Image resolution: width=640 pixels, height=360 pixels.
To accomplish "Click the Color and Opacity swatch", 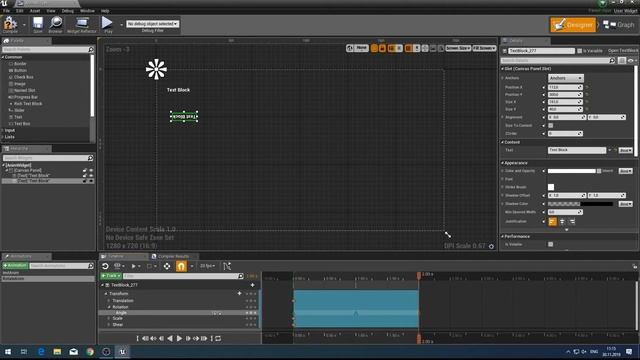I will tap(571, 171).
